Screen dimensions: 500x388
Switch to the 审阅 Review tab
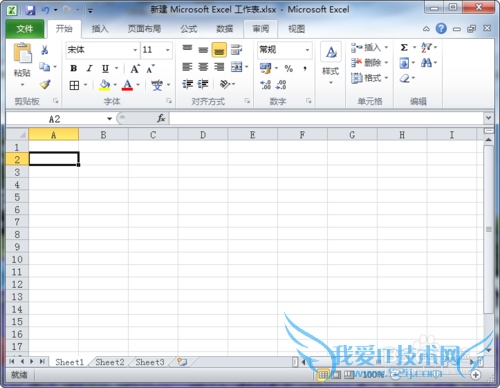click(x=261, y=29)
